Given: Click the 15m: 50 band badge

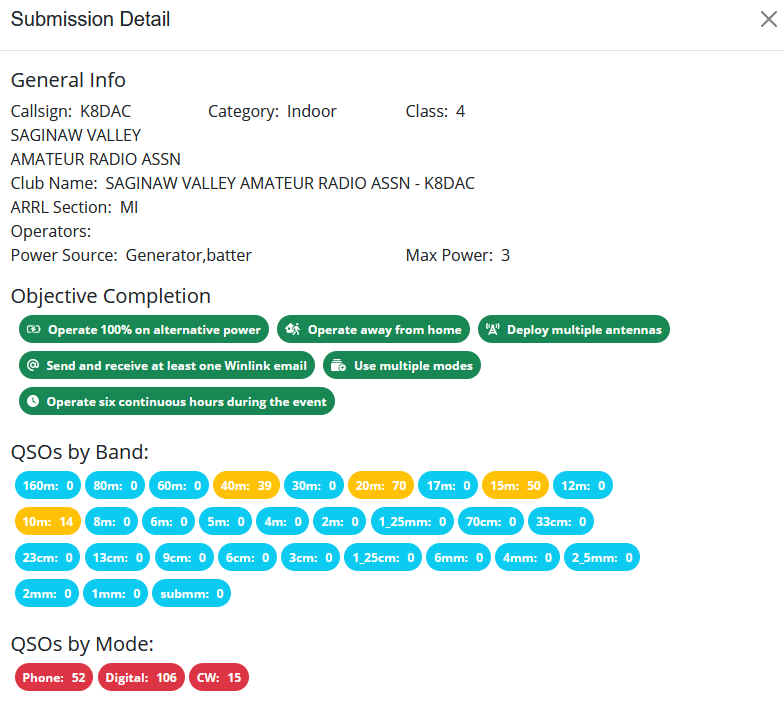Looking at the screenshot, I should (x=515, y=485).
